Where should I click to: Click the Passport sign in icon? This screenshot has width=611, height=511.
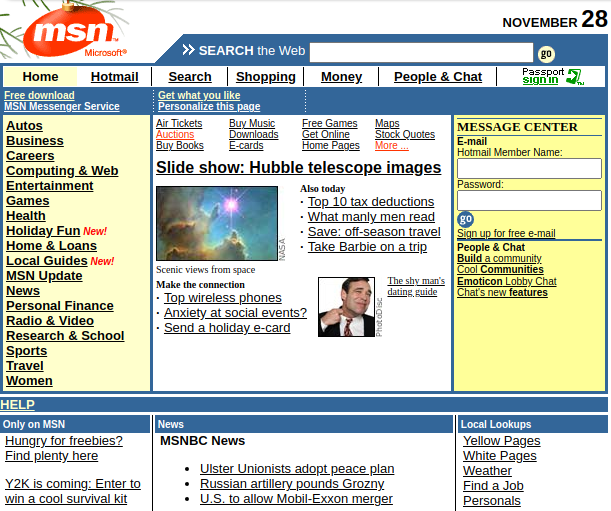(553, 76)
